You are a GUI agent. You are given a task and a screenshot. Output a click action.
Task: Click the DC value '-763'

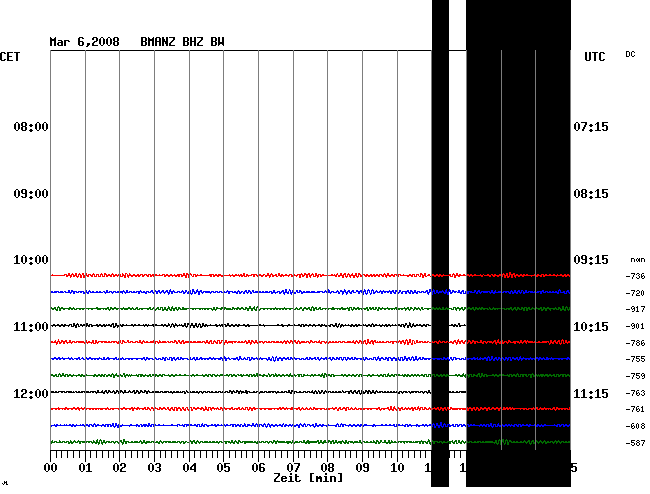(635, 393)
